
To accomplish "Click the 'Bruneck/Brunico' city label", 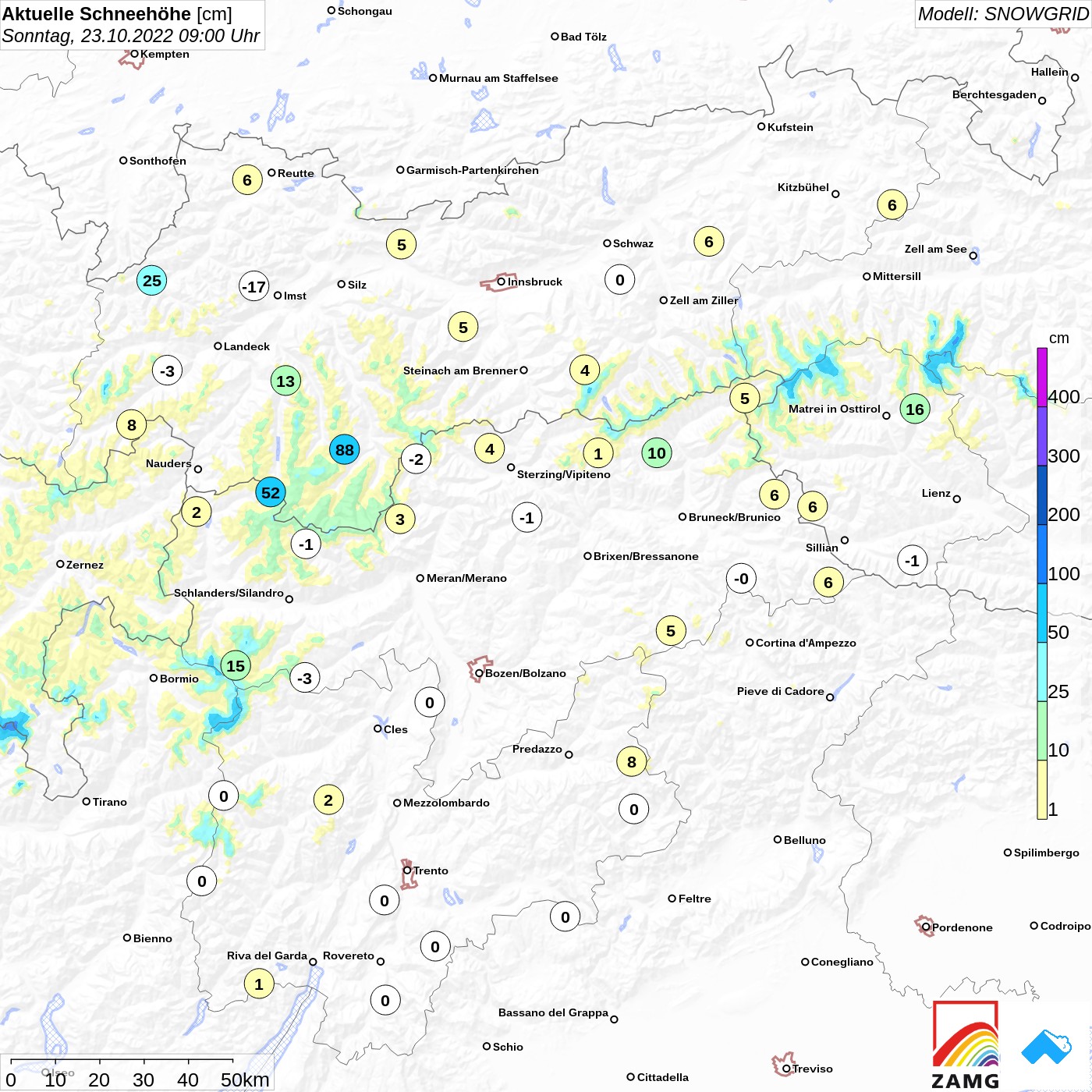I will pos(735,517).
